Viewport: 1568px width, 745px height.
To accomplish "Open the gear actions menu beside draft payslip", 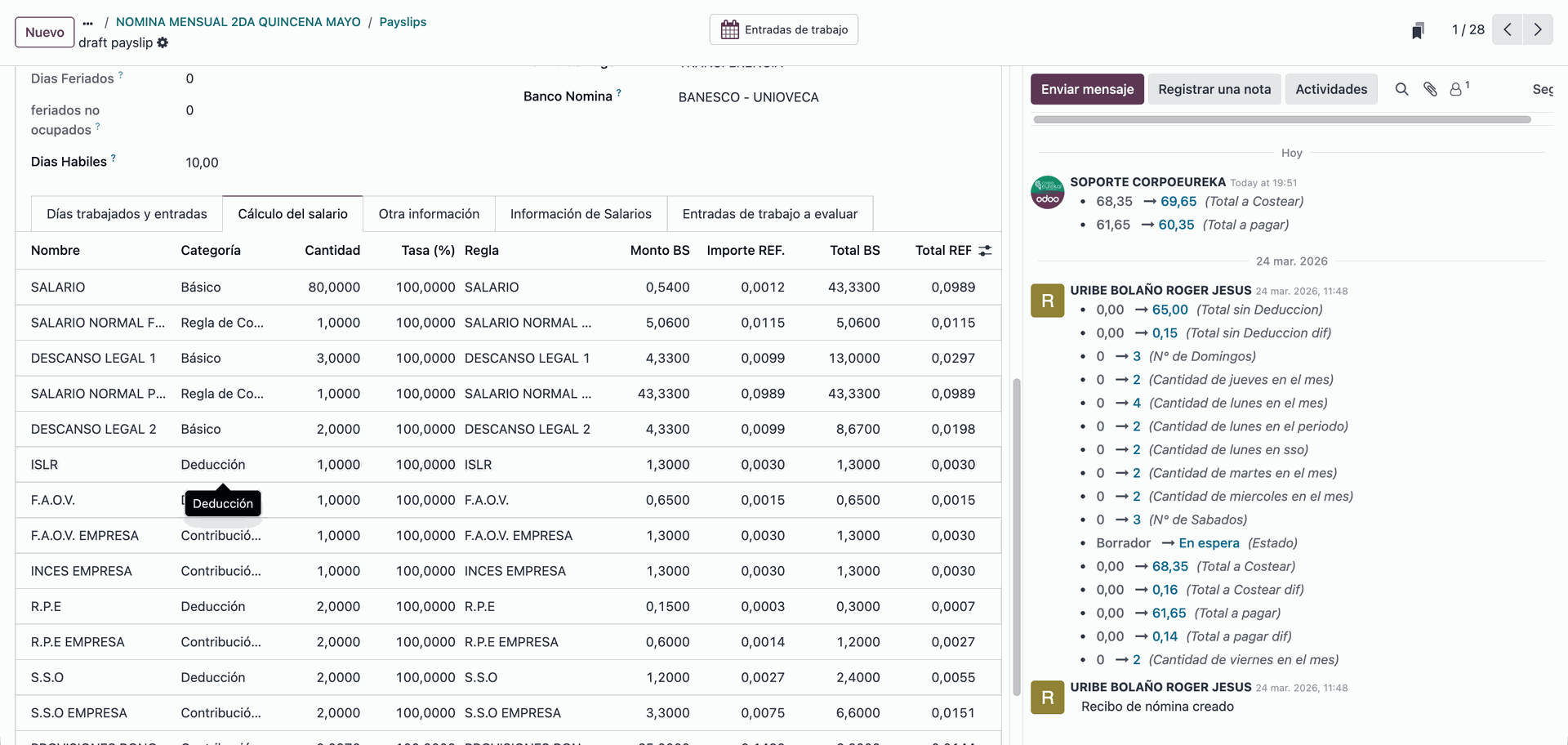I will 163,42.
